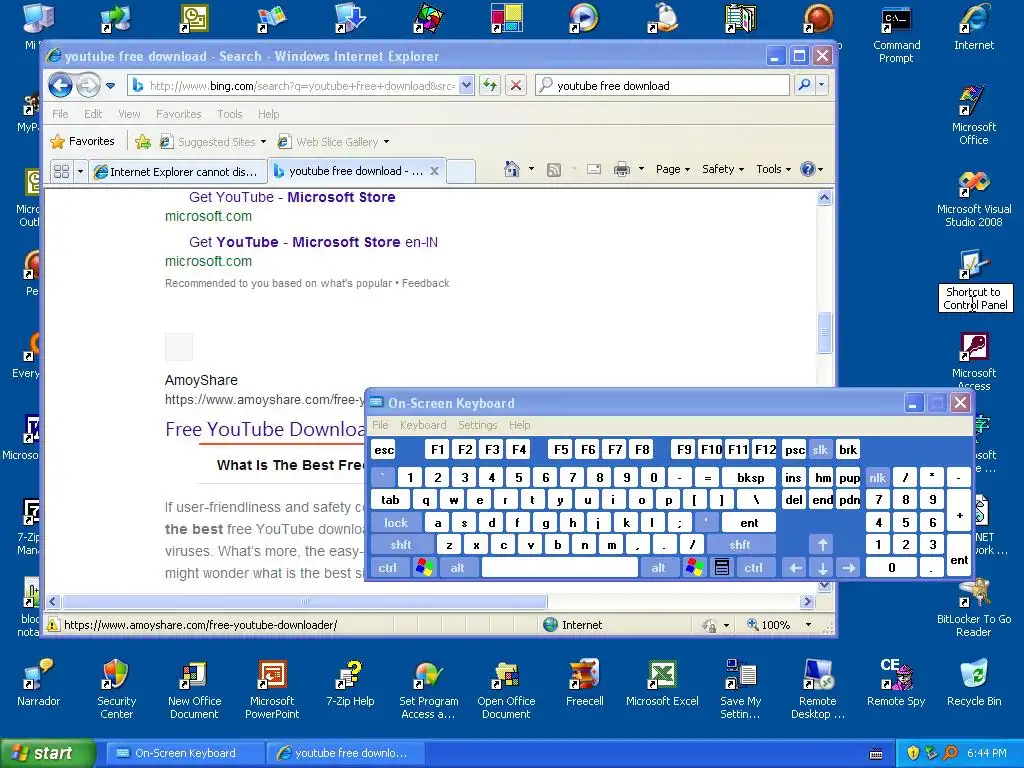Switch to Internet Explorer cannot display tab
This screenshot has height=768, width=1024.
point(178,171)
